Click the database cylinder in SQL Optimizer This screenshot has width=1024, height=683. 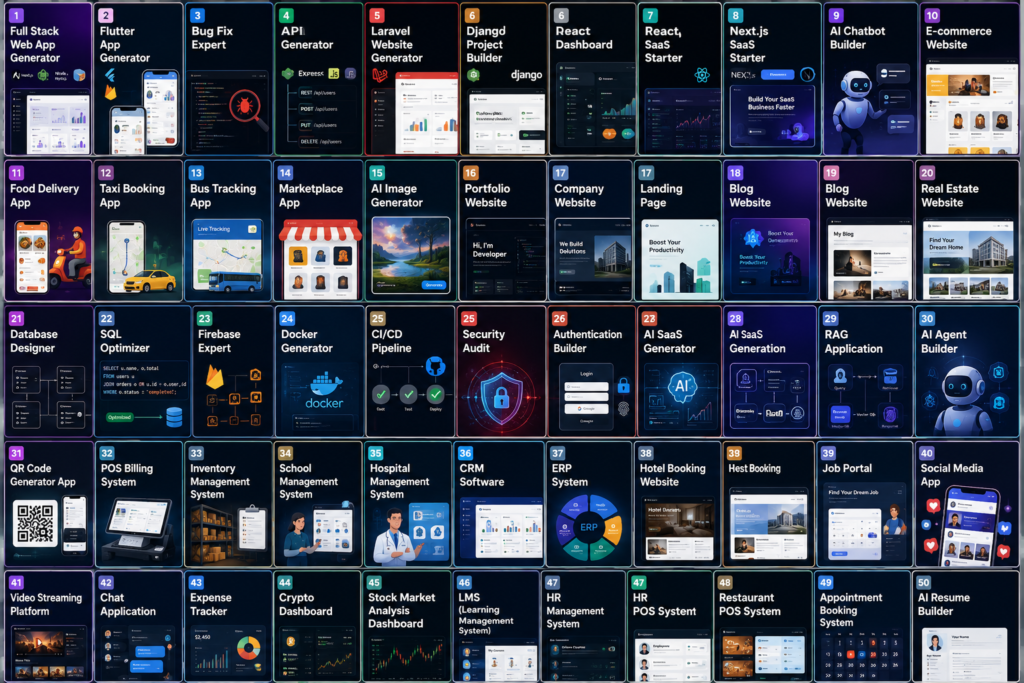174,417
